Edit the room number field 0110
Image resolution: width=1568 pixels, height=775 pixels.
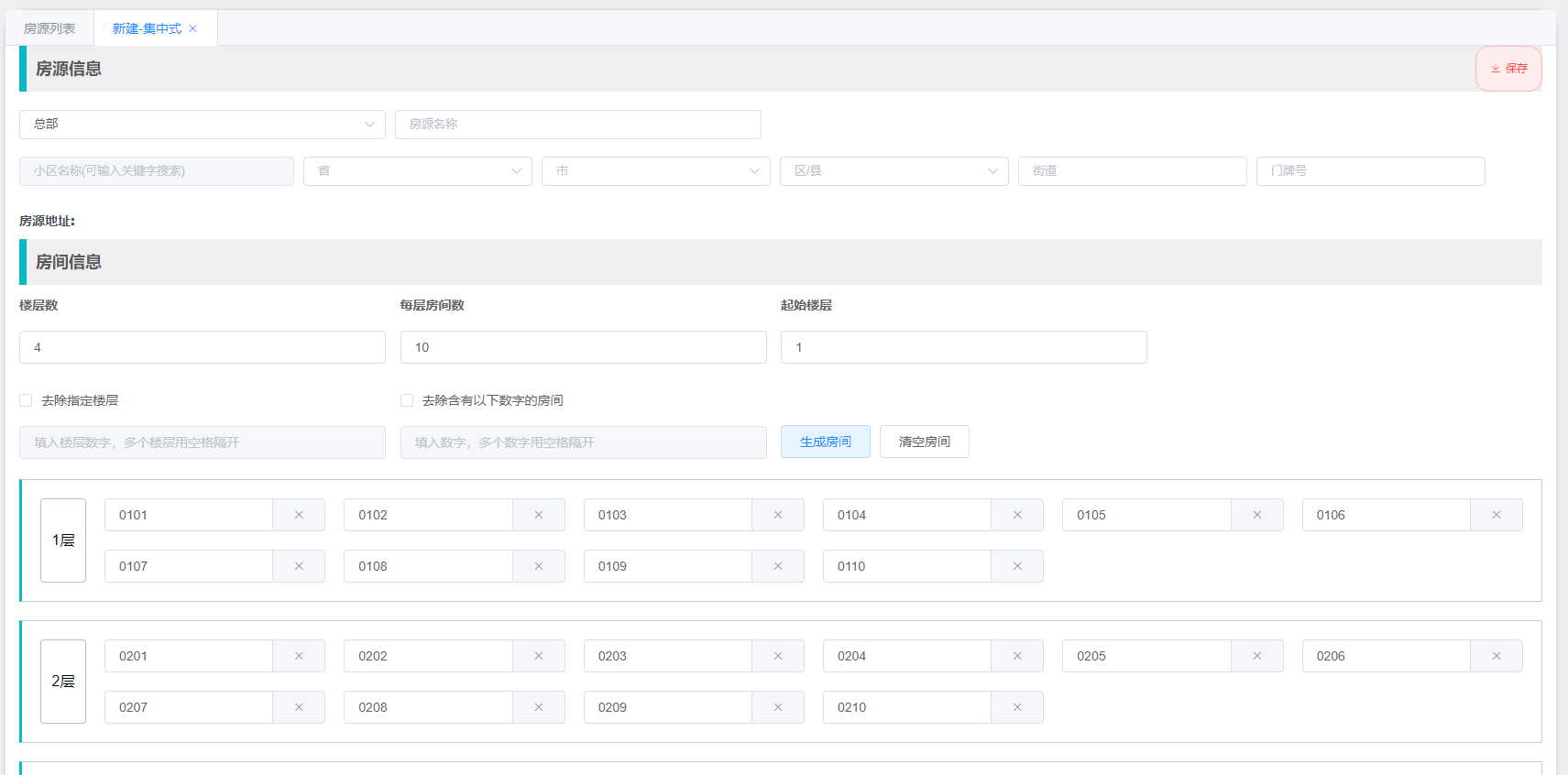tap(907, 566)
